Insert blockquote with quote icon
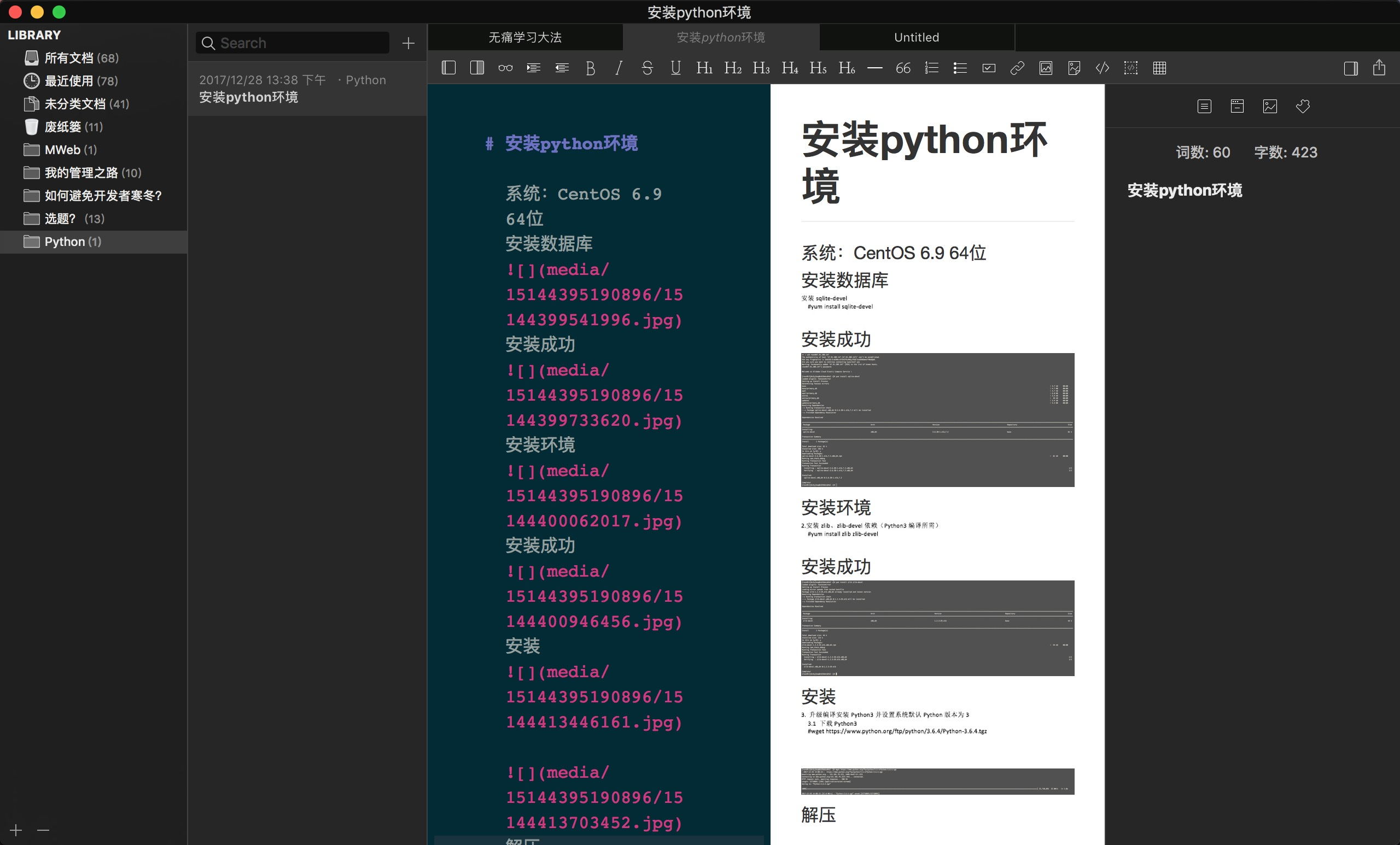Image resolution: width=1400 pixels, height=845 pixels. coord(903,68)
